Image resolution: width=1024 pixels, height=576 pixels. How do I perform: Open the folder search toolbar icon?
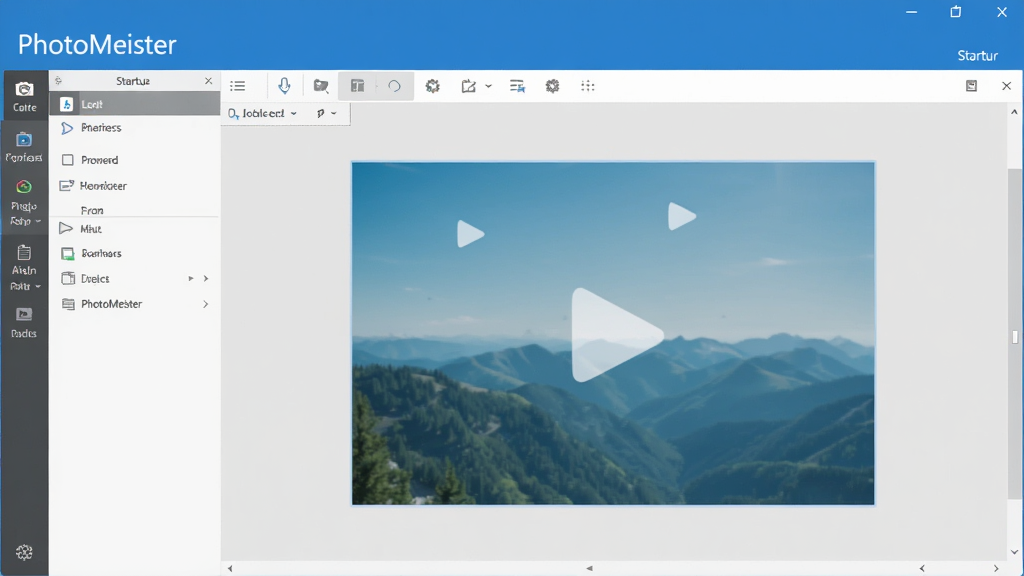click(321, 86)
